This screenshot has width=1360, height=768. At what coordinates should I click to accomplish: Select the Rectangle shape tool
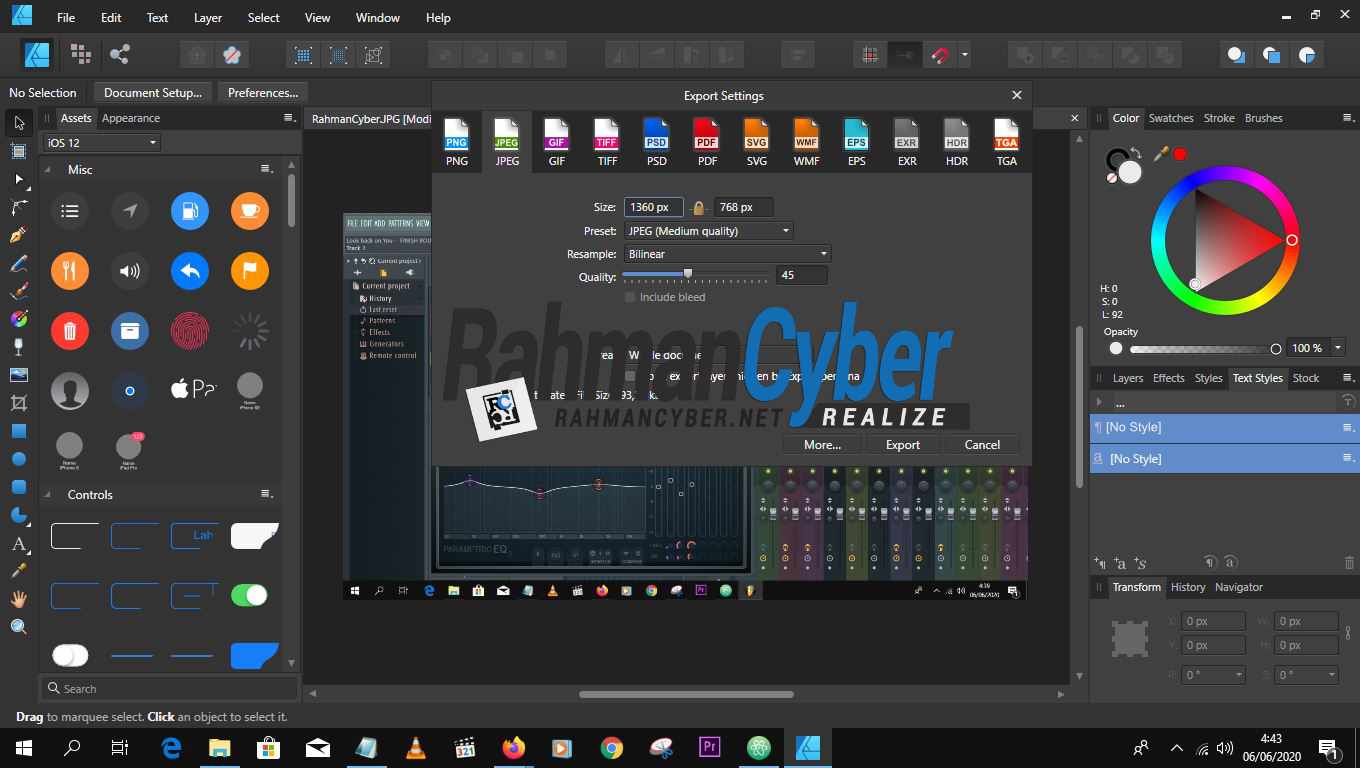(x=19, y=431)
